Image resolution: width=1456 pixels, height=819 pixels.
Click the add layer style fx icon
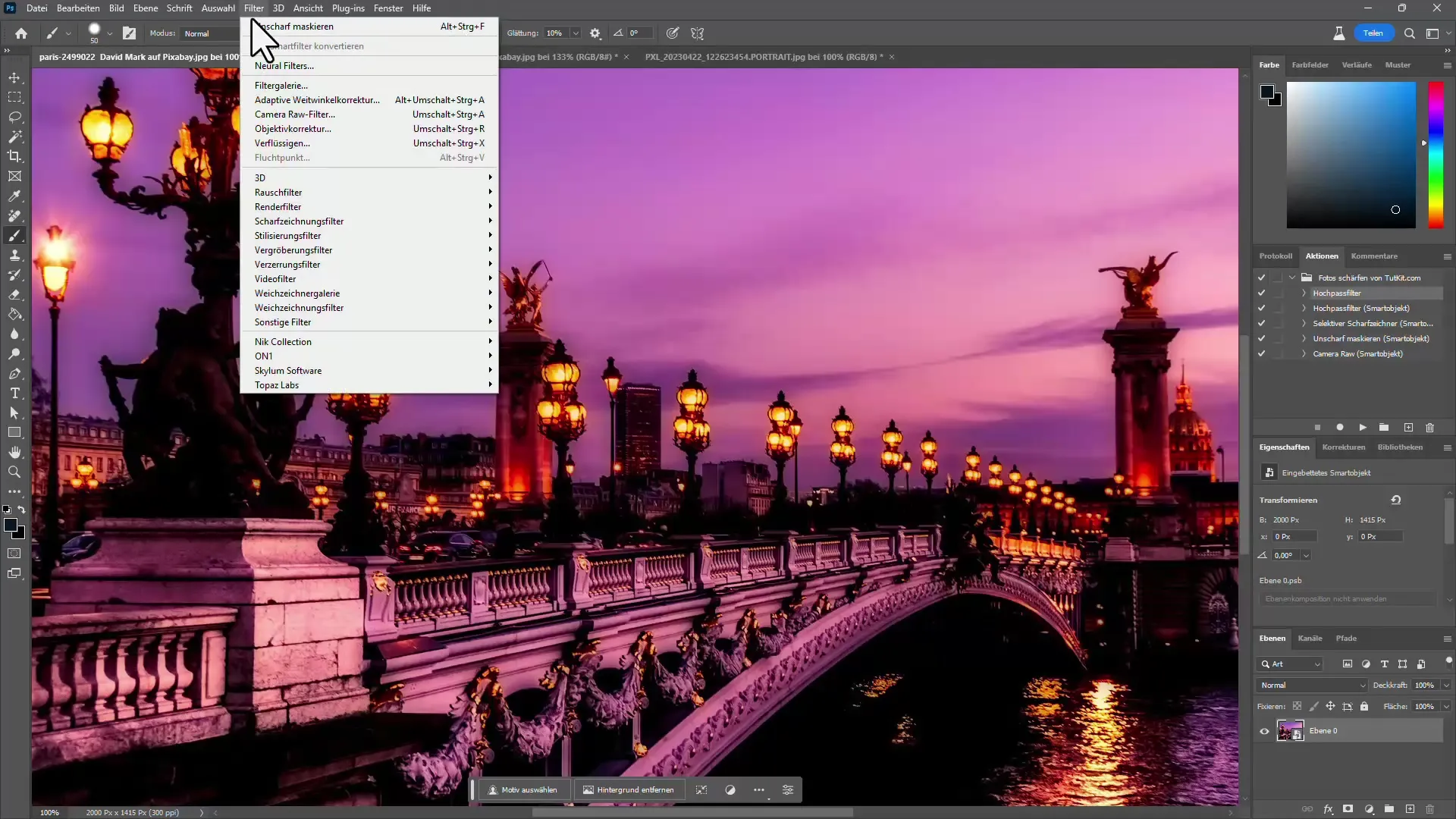tap(1328, 809)
